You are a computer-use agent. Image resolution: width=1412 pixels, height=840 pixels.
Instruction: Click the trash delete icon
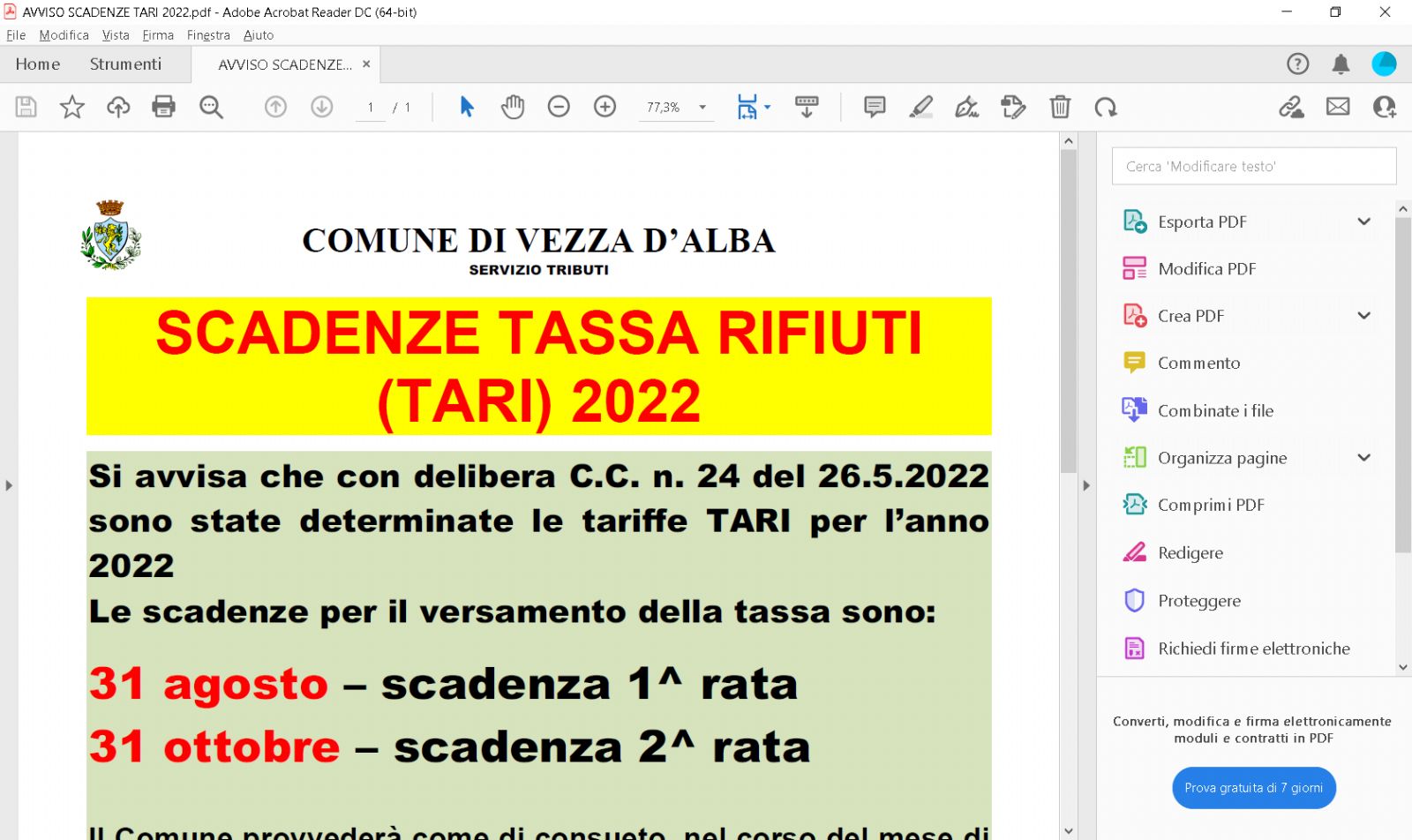(x=1060, y=107)
